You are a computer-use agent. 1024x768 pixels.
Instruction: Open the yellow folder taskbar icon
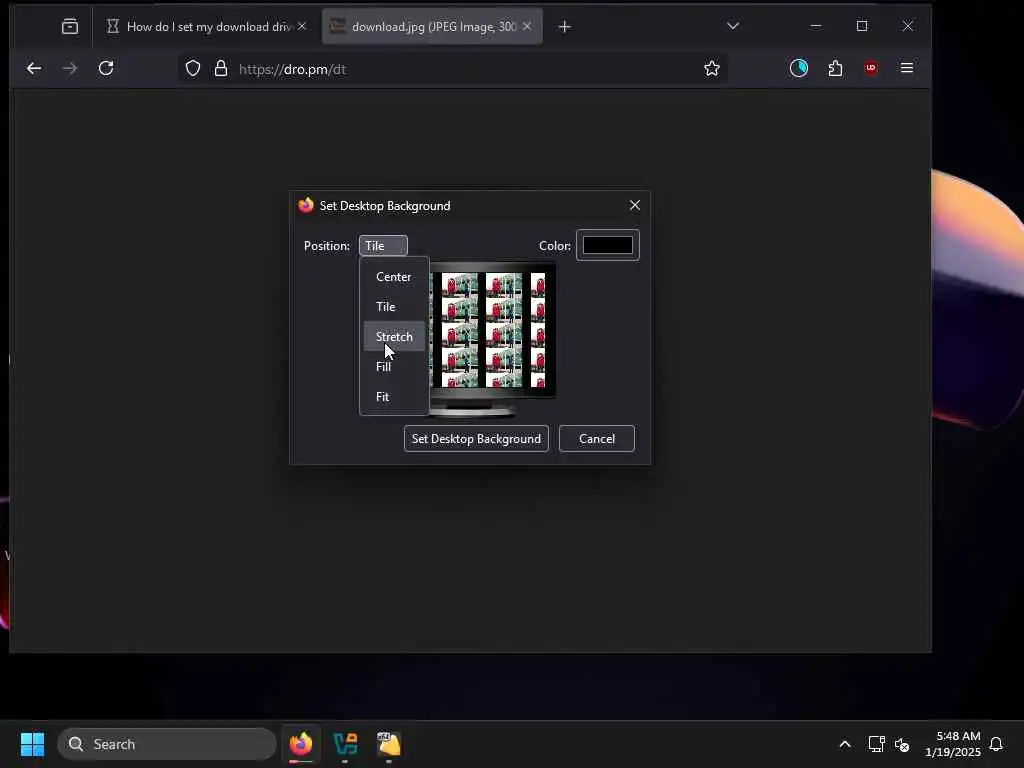pyautogui.click(x=389, y=744)
